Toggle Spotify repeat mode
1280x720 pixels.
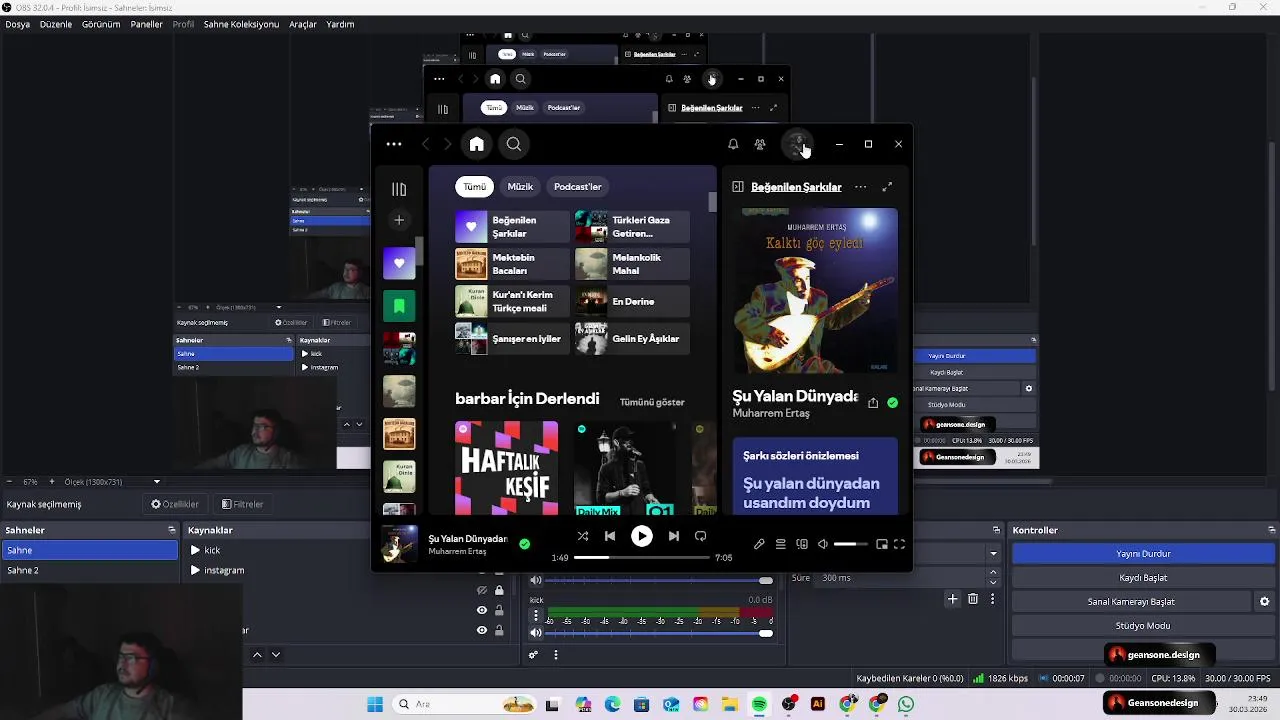(701, 537)
